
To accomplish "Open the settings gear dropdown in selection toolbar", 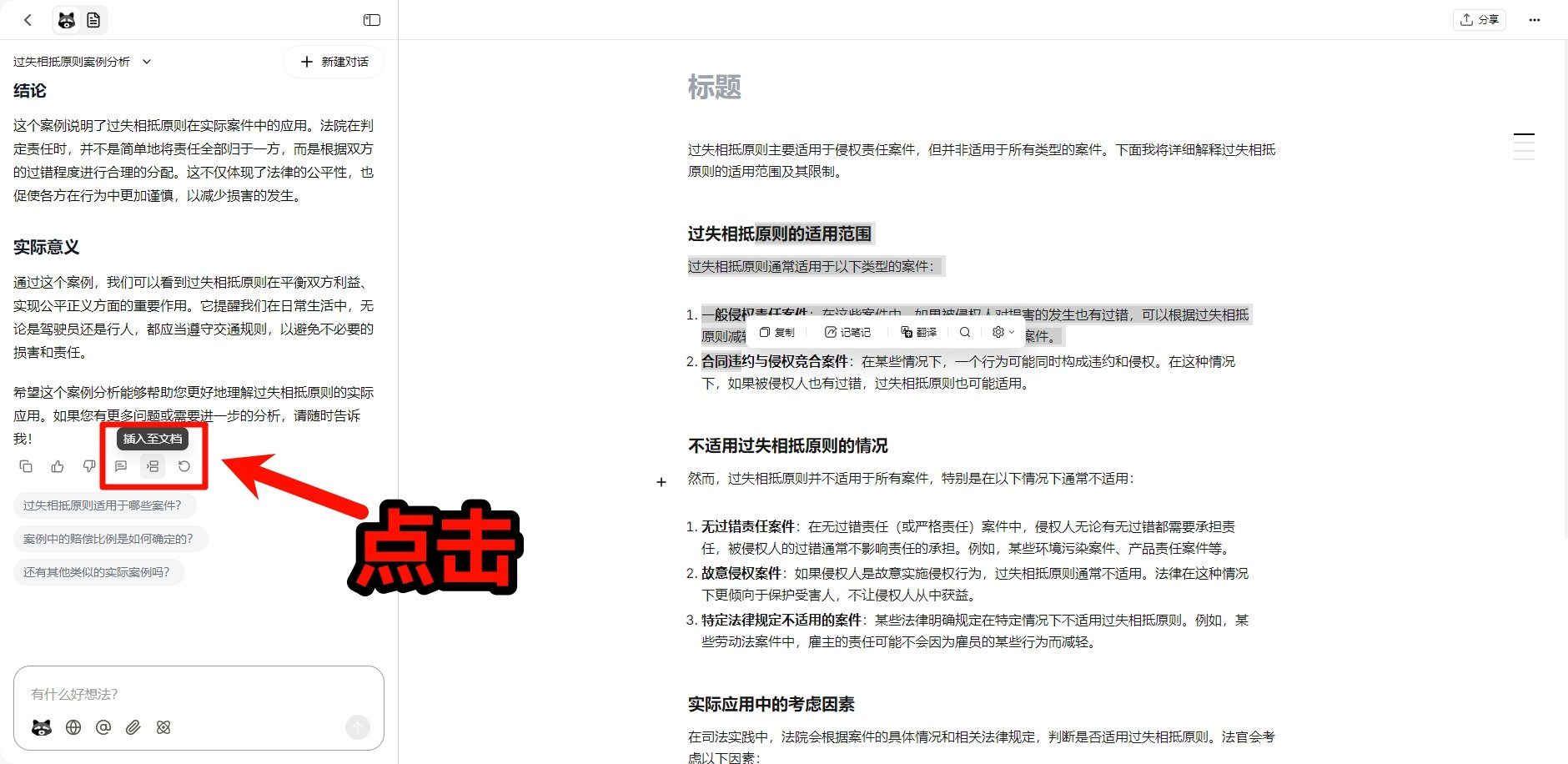I will 1000,332.
